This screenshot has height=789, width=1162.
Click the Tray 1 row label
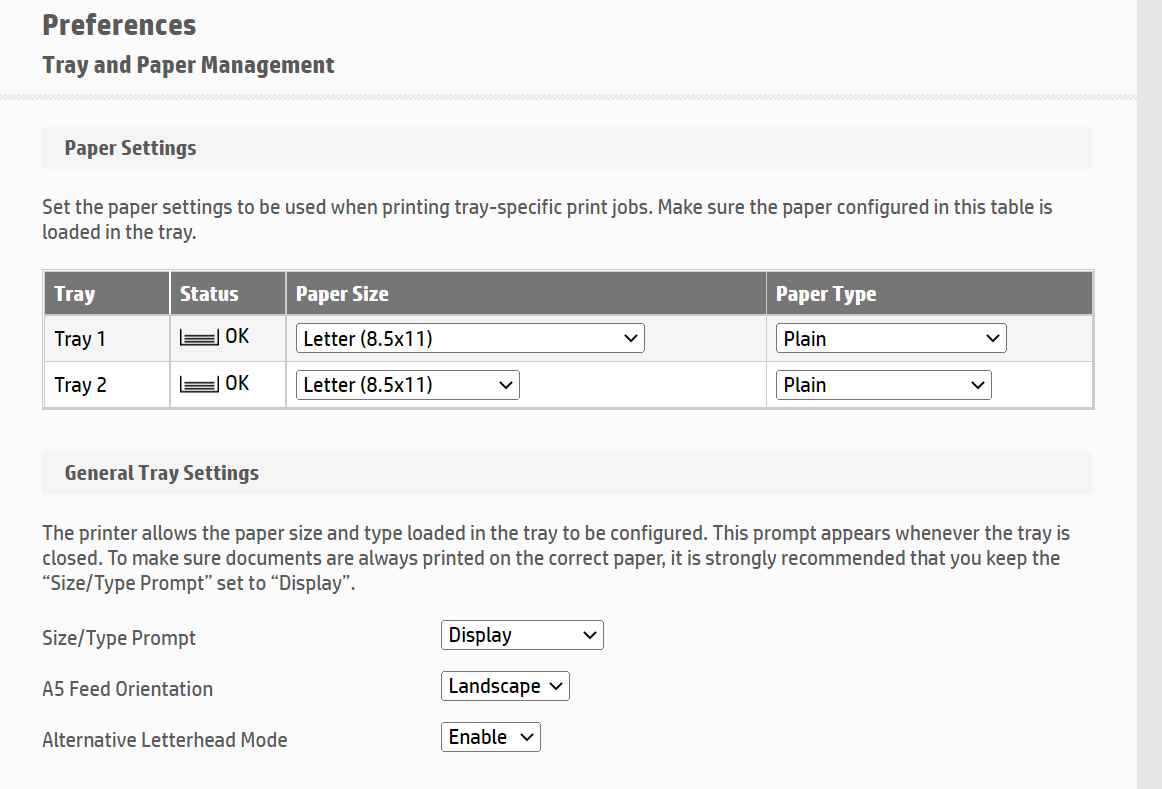[79, 338]
